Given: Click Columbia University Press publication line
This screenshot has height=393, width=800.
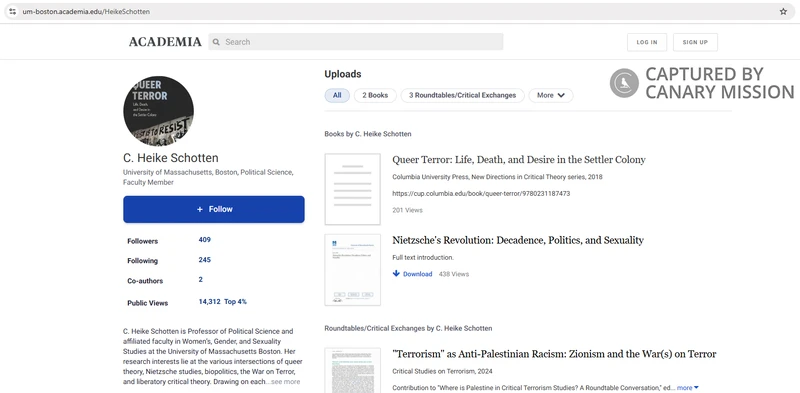Looking at the screenshot, I should [x=497, y=177].
